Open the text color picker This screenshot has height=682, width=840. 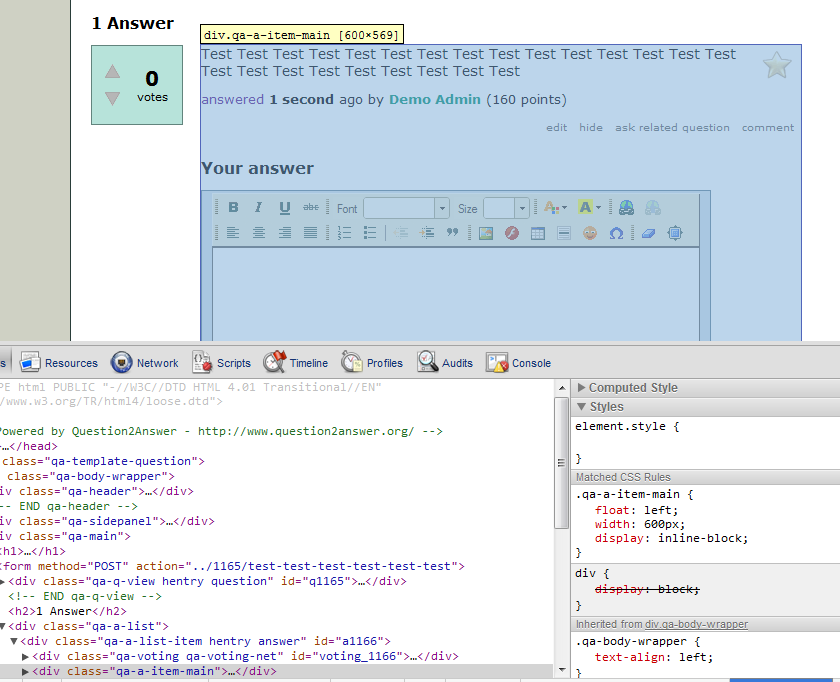[554, 208]
